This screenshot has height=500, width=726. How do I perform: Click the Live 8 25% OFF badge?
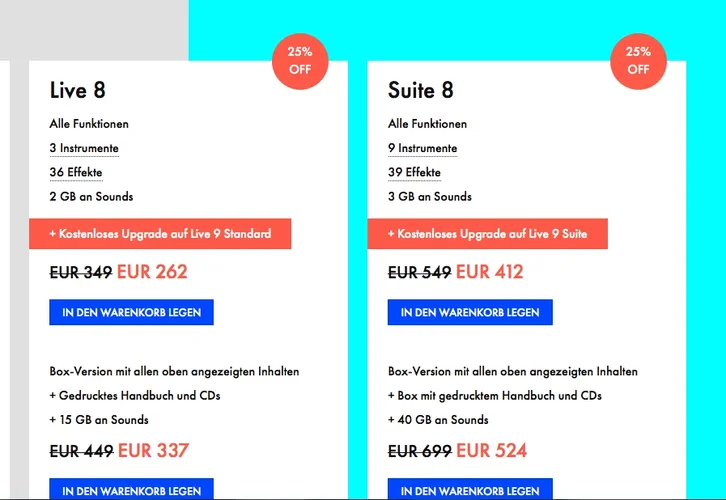click(x=300, y=61)
